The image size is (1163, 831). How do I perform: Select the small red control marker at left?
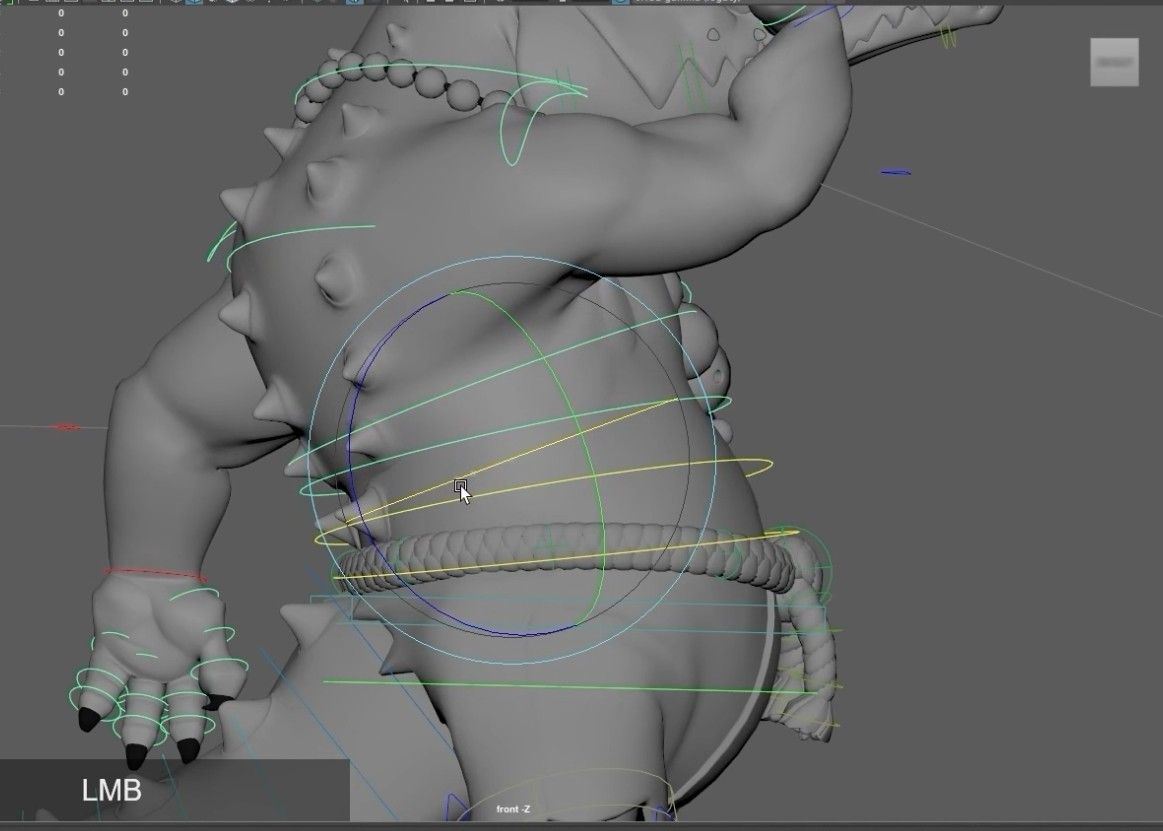point(65,427)
